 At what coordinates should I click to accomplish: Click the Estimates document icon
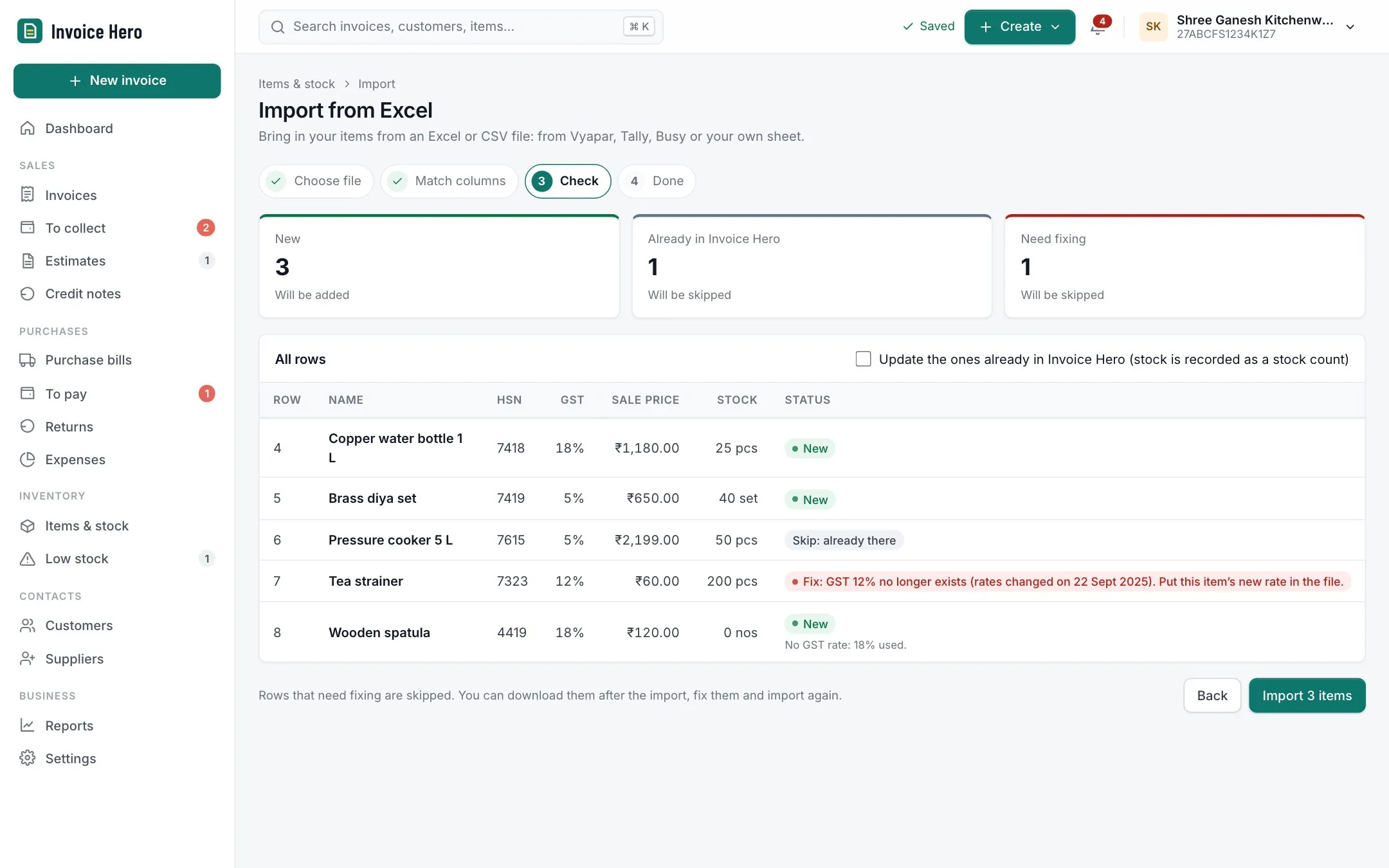pyautogui.click(x=28, y=260)
